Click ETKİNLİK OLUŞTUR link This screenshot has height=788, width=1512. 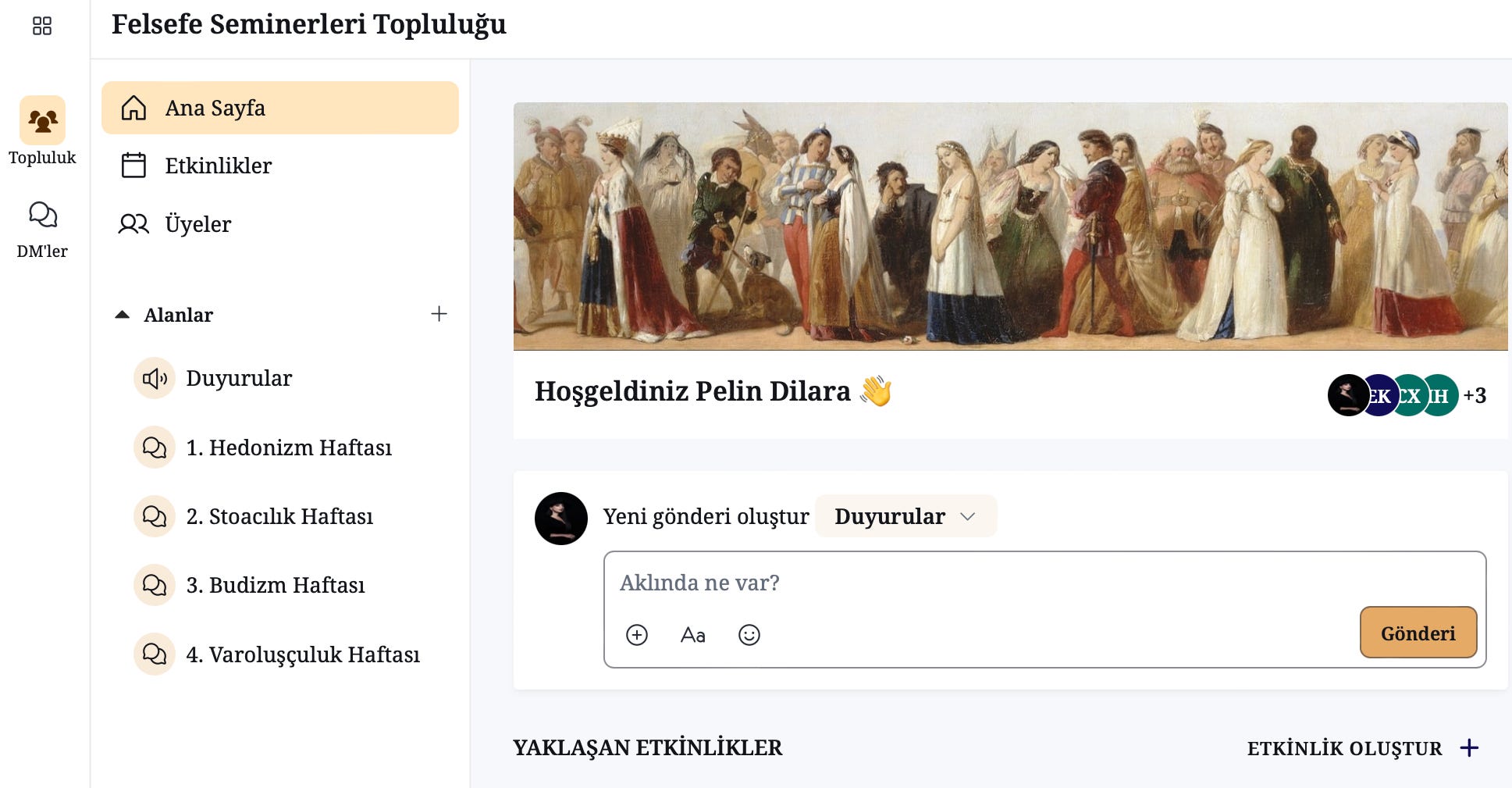[1344, 748]
